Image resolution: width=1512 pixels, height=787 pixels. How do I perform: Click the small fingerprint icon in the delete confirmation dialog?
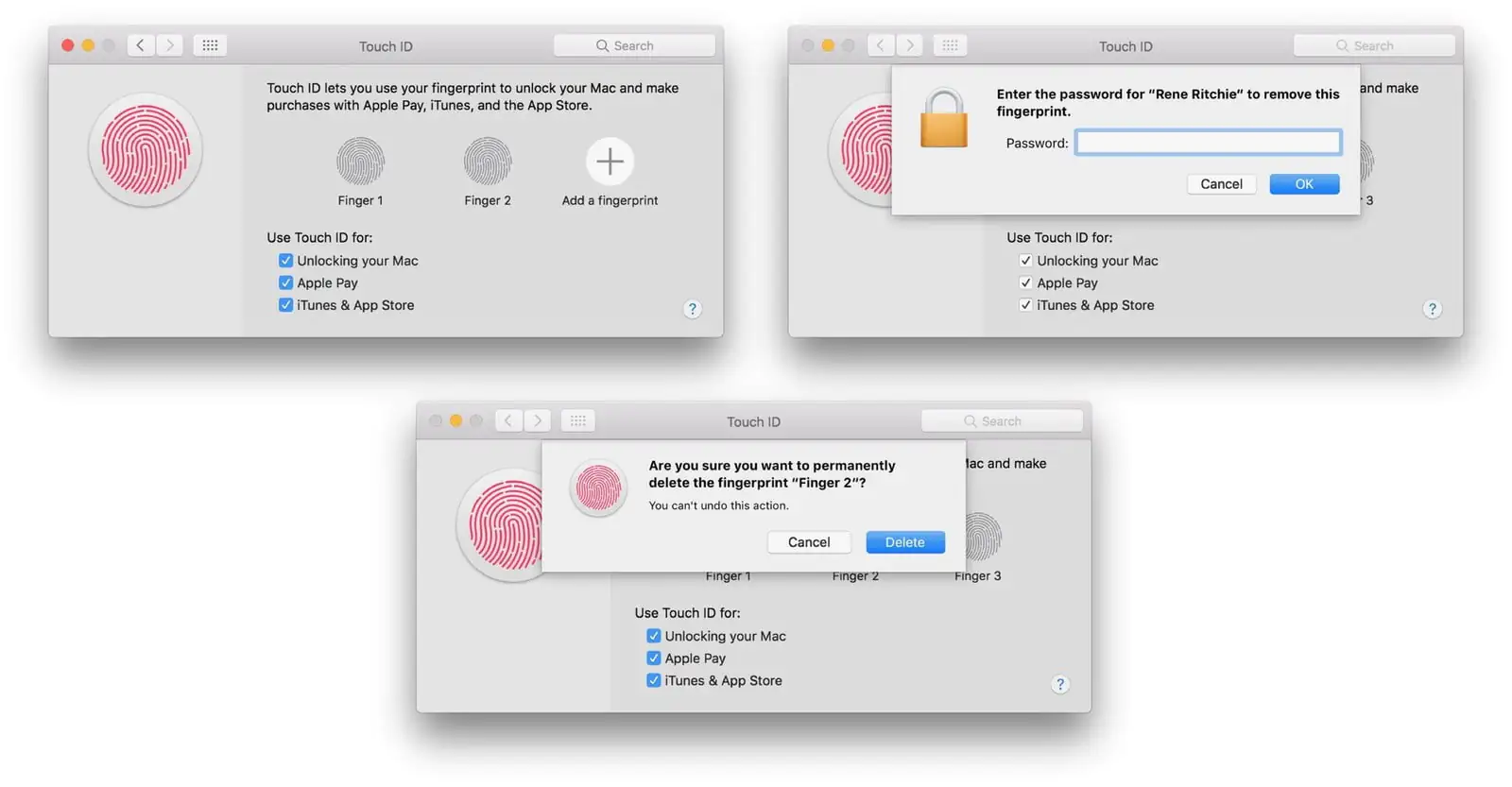pos(598,488)
